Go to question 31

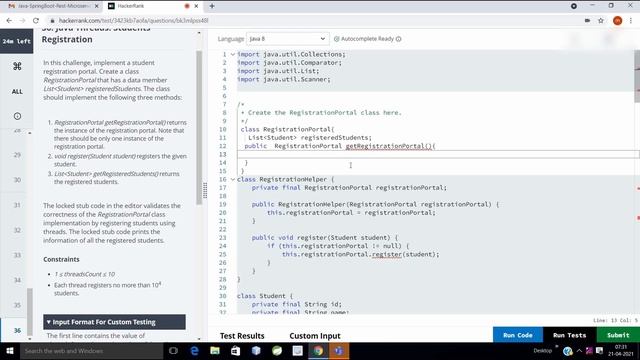click(17, 205)
